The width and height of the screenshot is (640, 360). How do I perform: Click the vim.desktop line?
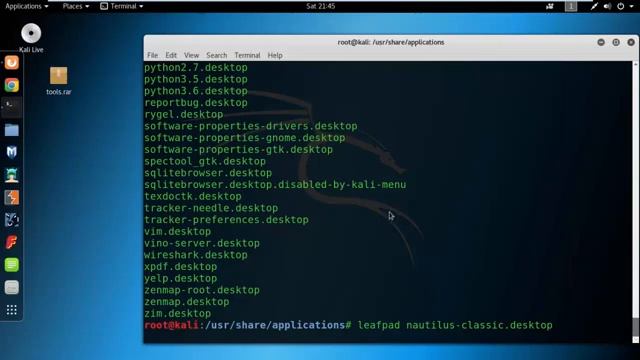[x=178, y=231]
